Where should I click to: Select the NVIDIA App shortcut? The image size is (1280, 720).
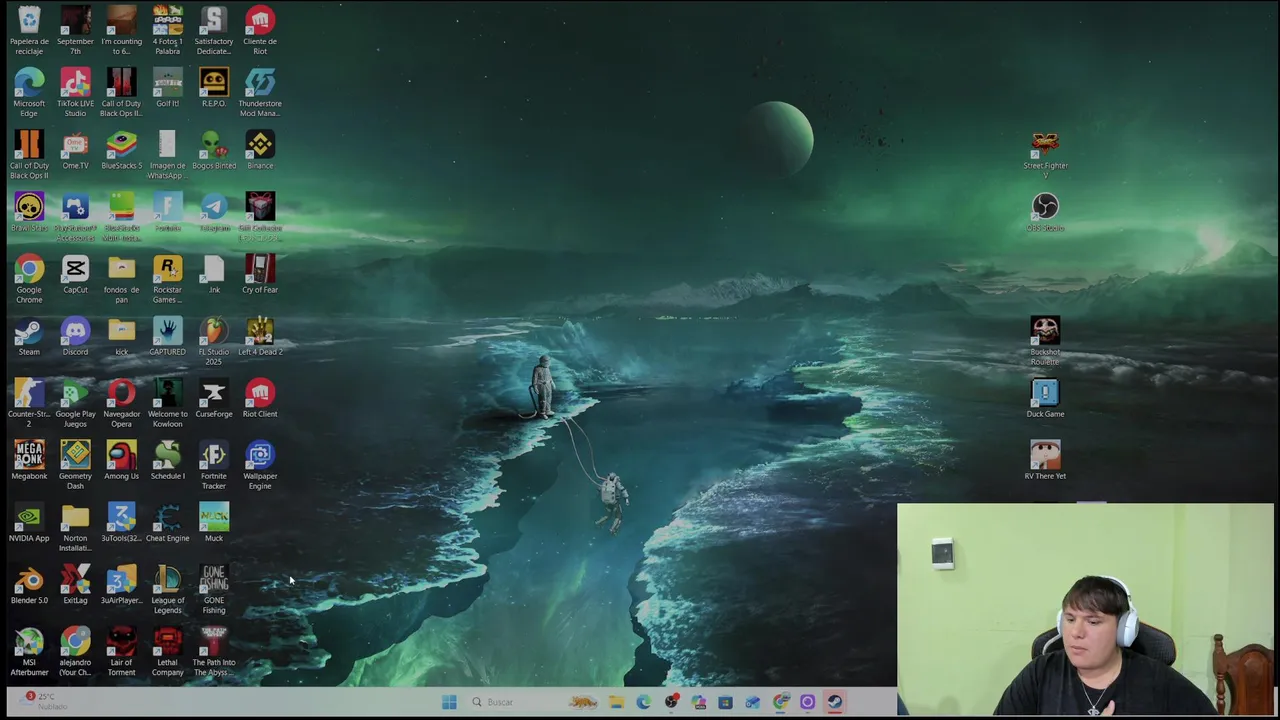pyautogui.click(x=29, y=522)
